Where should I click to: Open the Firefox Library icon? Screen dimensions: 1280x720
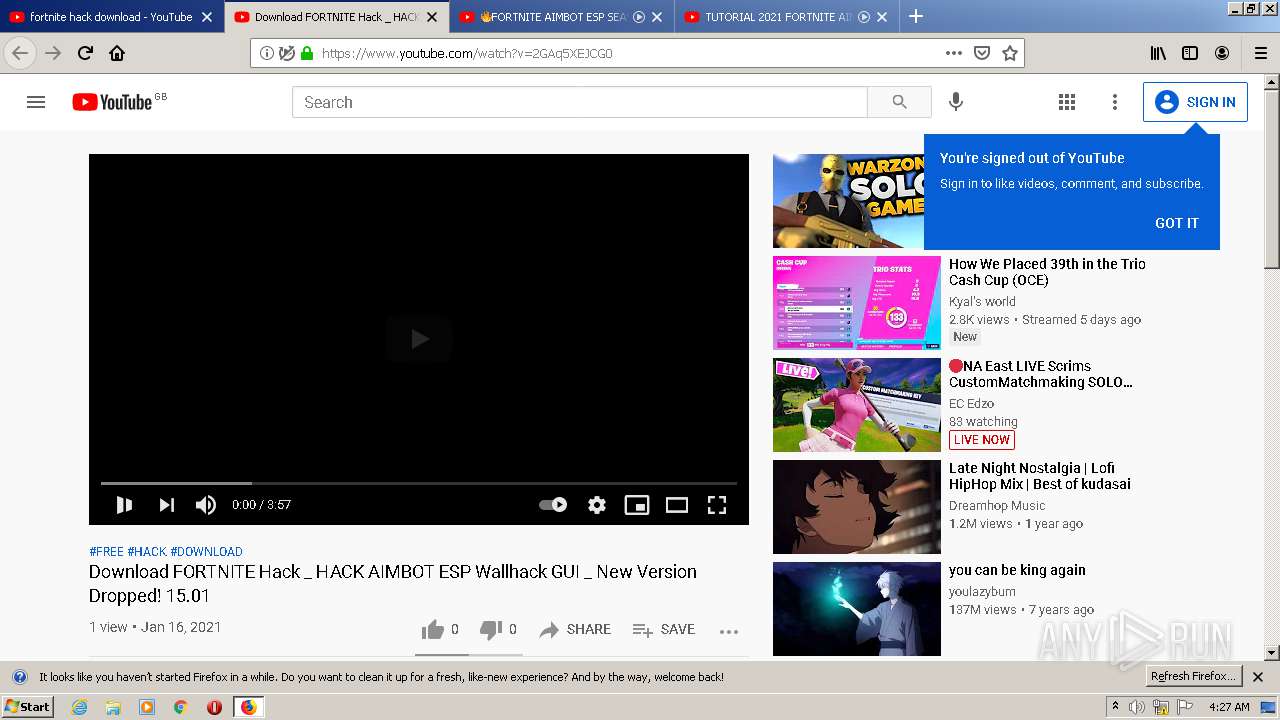point(1158,53)
